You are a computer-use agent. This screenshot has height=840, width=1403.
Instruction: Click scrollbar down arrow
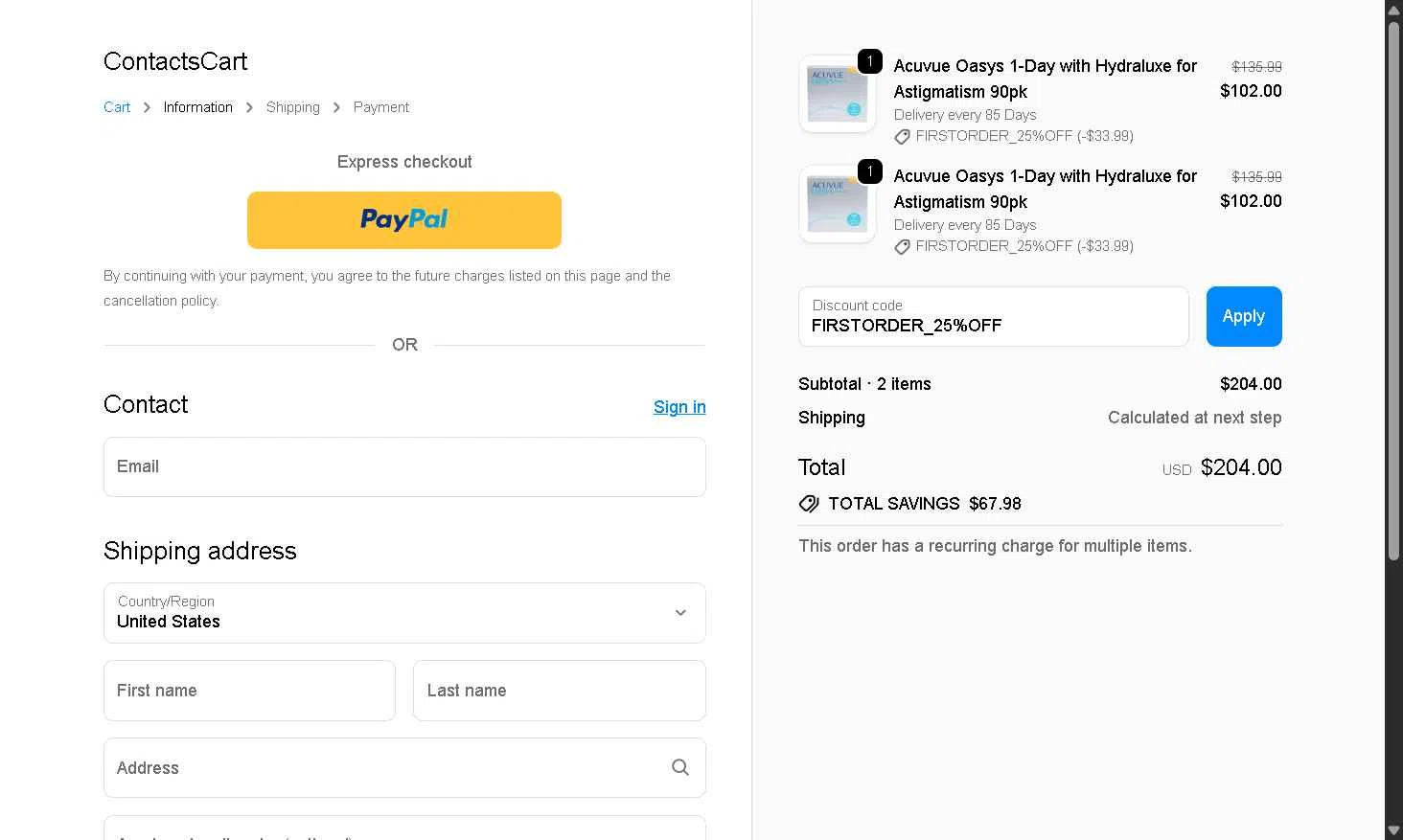click(x=1393, y=830)
